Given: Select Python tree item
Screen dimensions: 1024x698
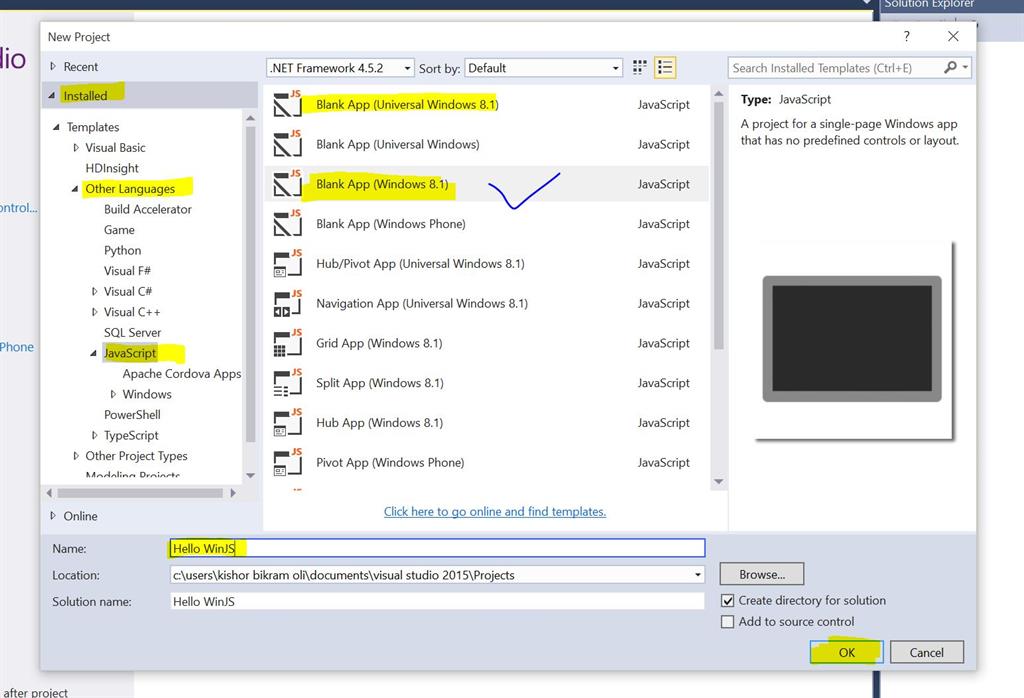Looking at the screenshot, I should tap(122, 250).
